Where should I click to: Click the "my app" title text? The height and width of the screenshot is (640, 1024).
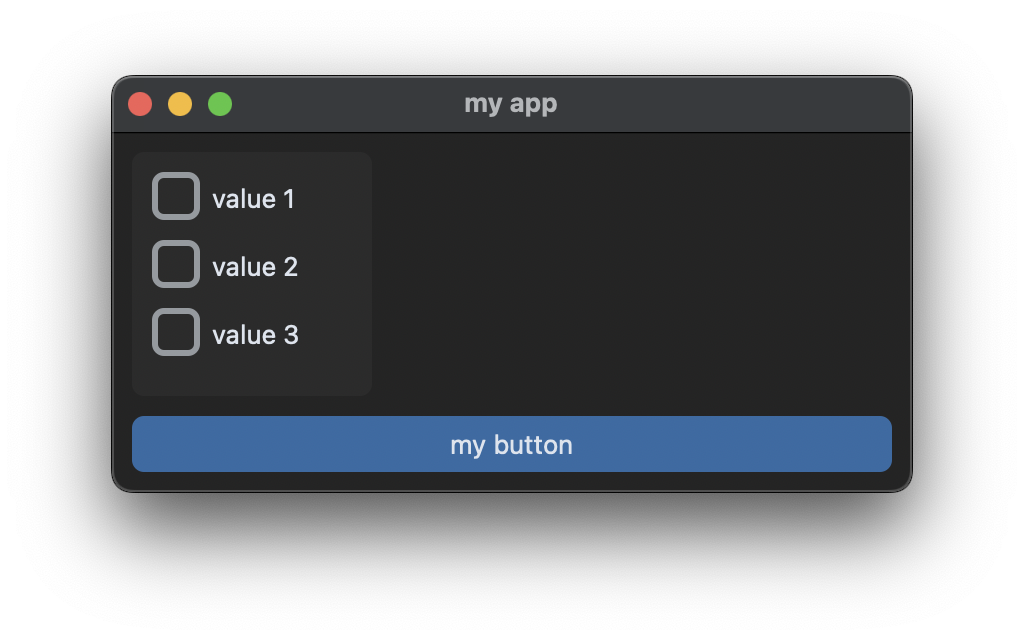[x=512, y=103]
